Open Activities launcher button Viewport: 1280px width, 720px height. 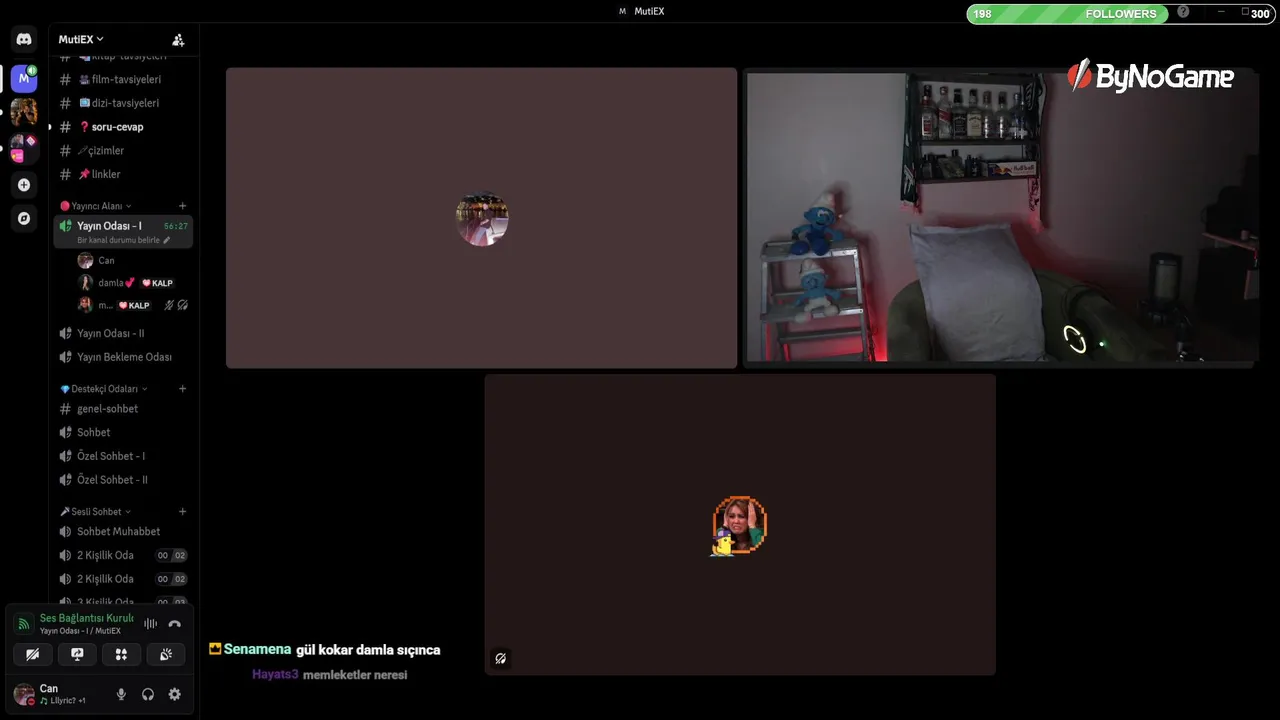[121, 654]
